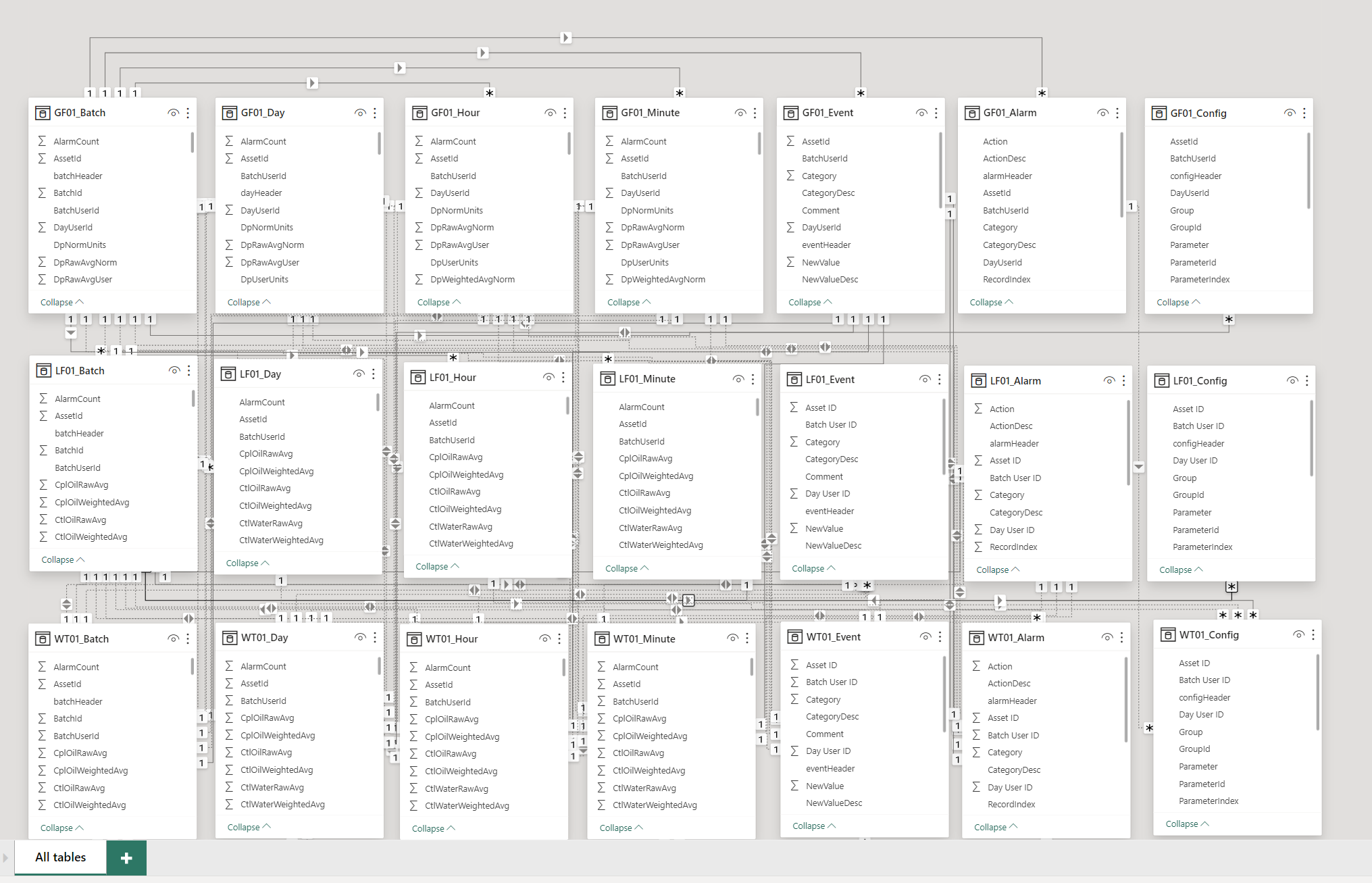Open more options menu for LF01_Alarm
The height and width of the screenshot is (883, 1372).
[x=1123, y=381]
